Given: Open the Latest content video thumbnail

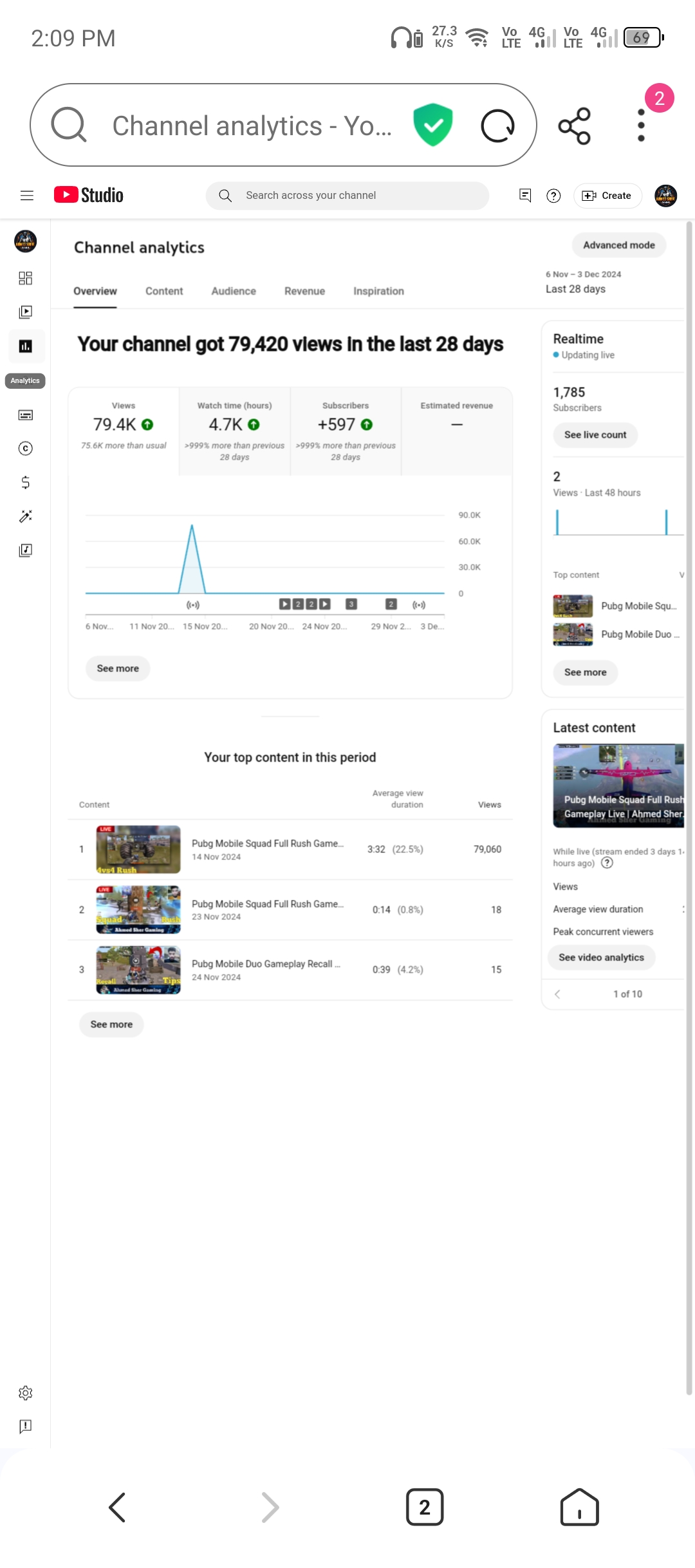Looking at the screenshot, I should 619,786.
